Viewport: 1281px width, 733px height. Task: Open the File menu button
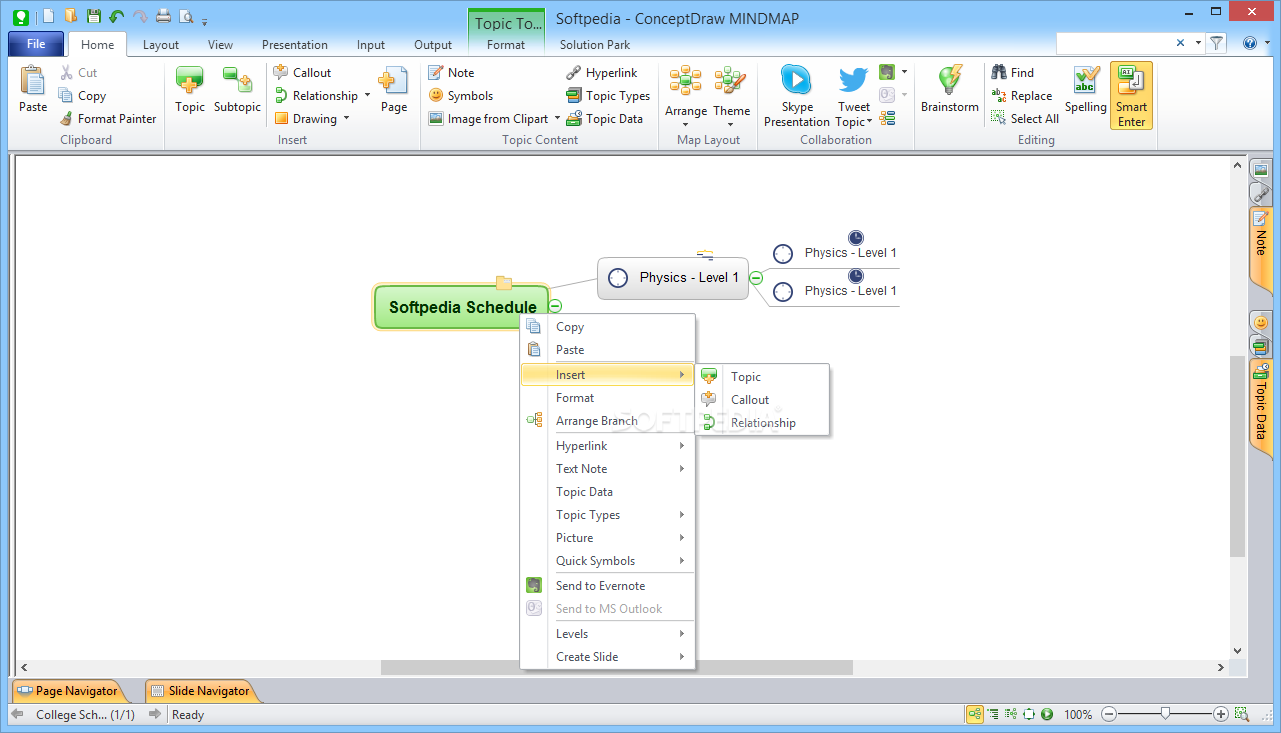(x=36, y=44)
